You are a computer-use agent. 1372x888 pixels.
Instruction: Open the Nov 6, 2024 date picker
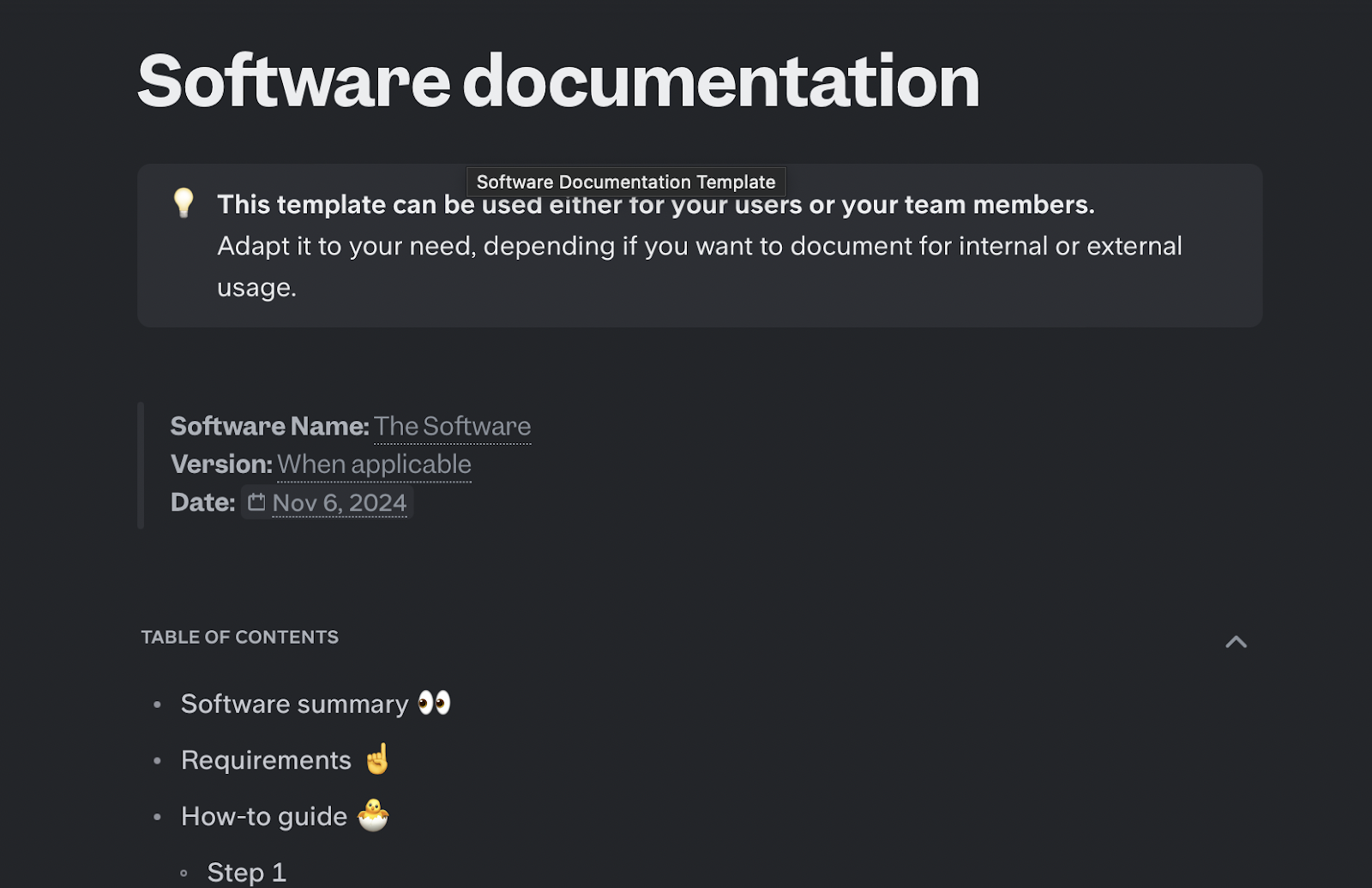pyautogui.click(x=340, y=503)
